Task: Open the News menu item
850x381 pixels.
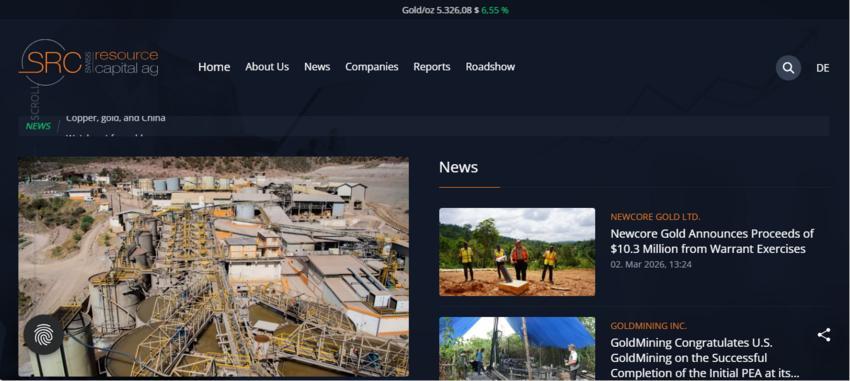Action: [x=317, y=67]
